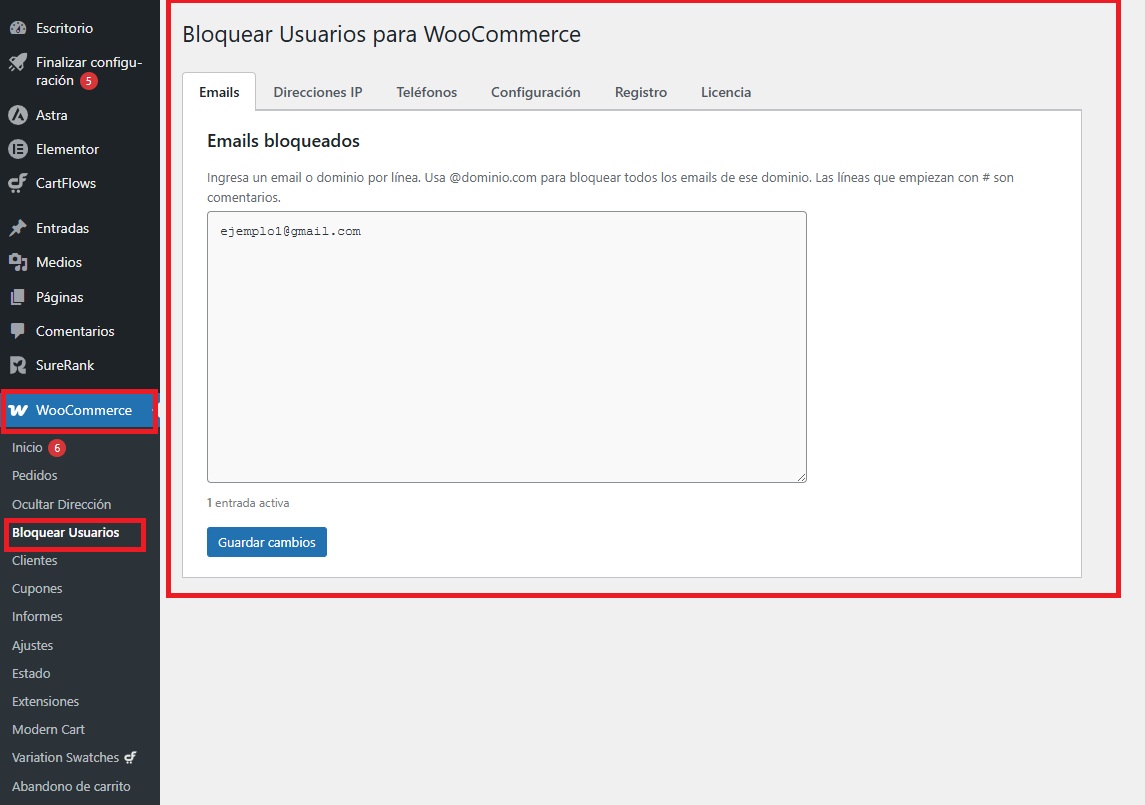The width and height of the screenshot is (1145, 805).
Task: Open Elementor via its sidebar icon
Action: (17, 149)
